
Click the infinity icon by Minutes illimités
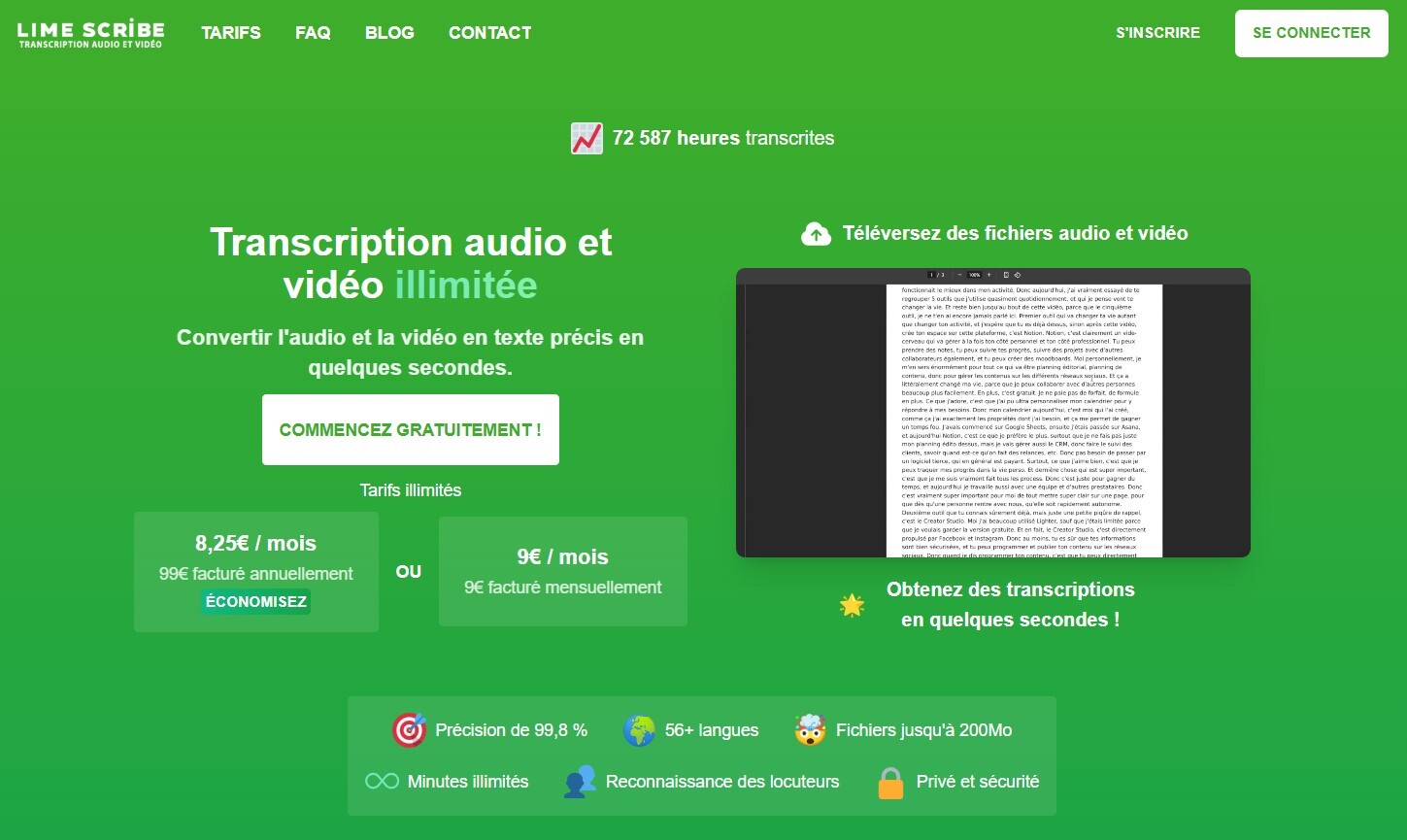382,782
